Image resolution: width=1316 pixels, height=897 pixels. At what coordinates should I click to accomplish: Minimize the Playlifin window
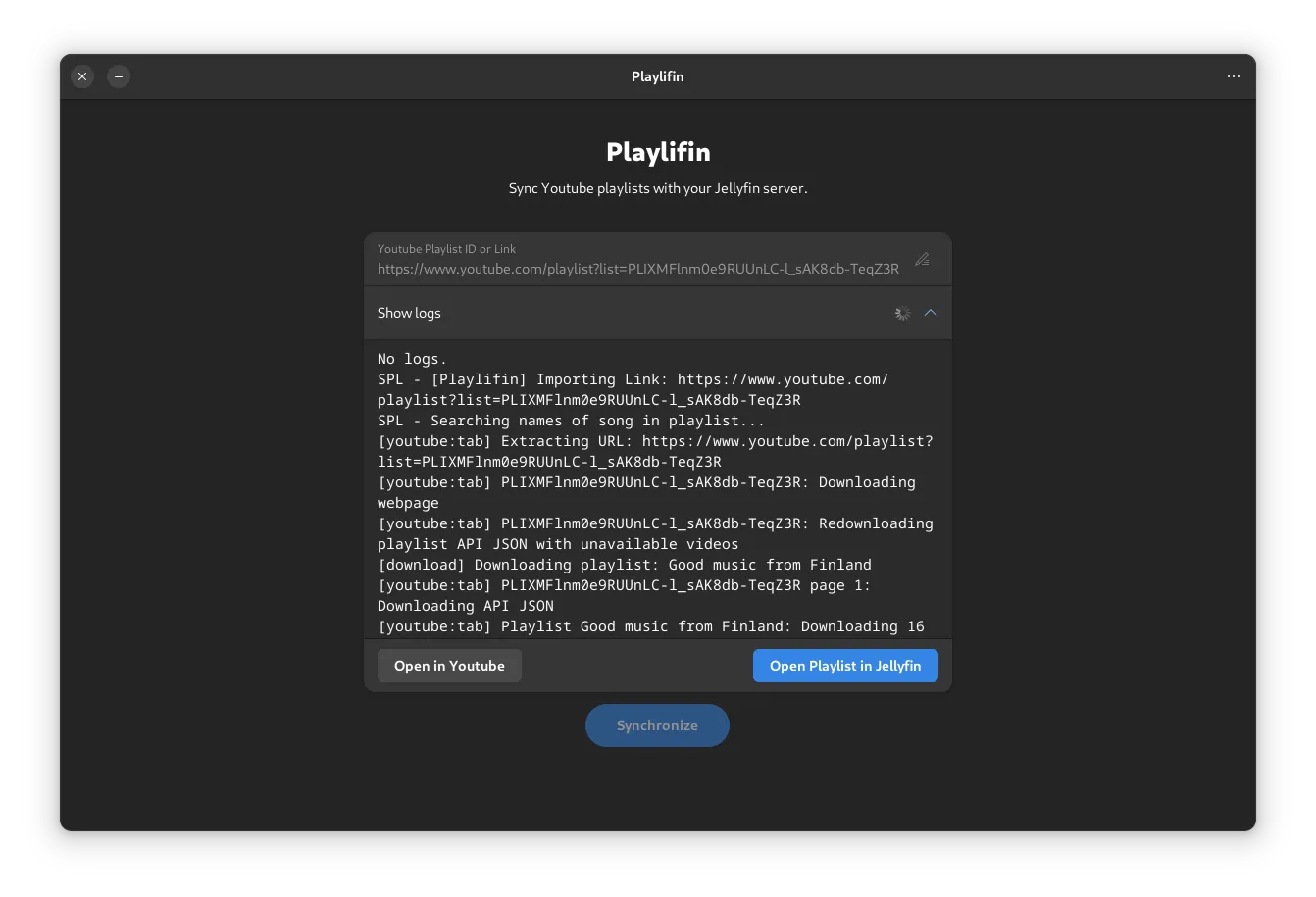[x=119, y=76]
